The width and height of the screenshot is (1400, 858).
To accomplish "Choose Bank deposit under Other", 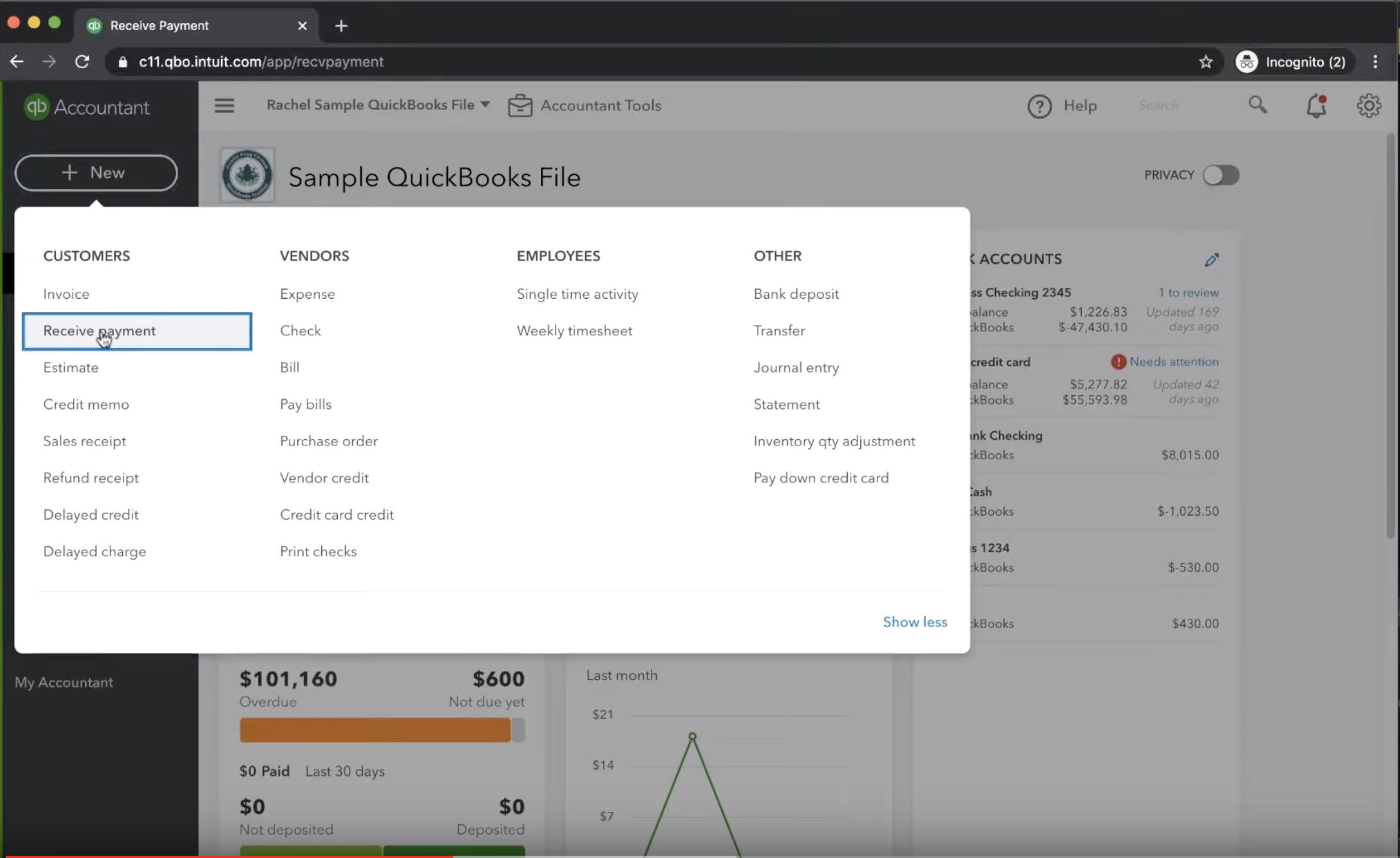I will pyautogui.click(x=796, y=294).
